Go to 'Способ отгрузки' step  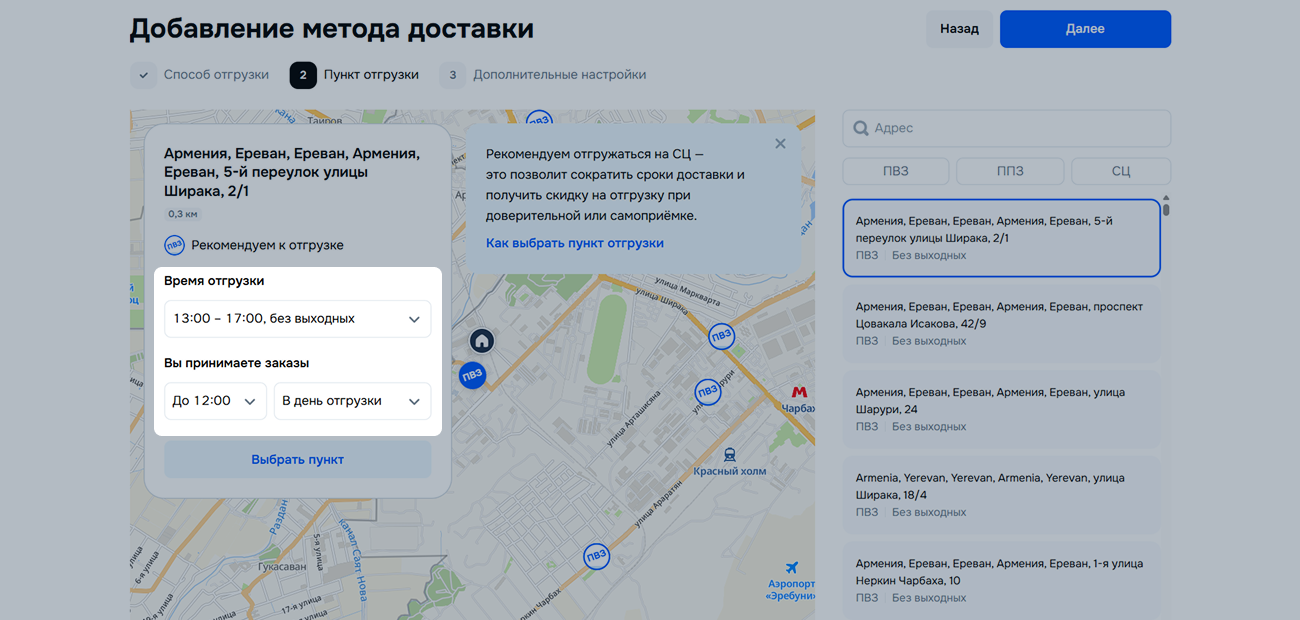click(x=200, y=75)
